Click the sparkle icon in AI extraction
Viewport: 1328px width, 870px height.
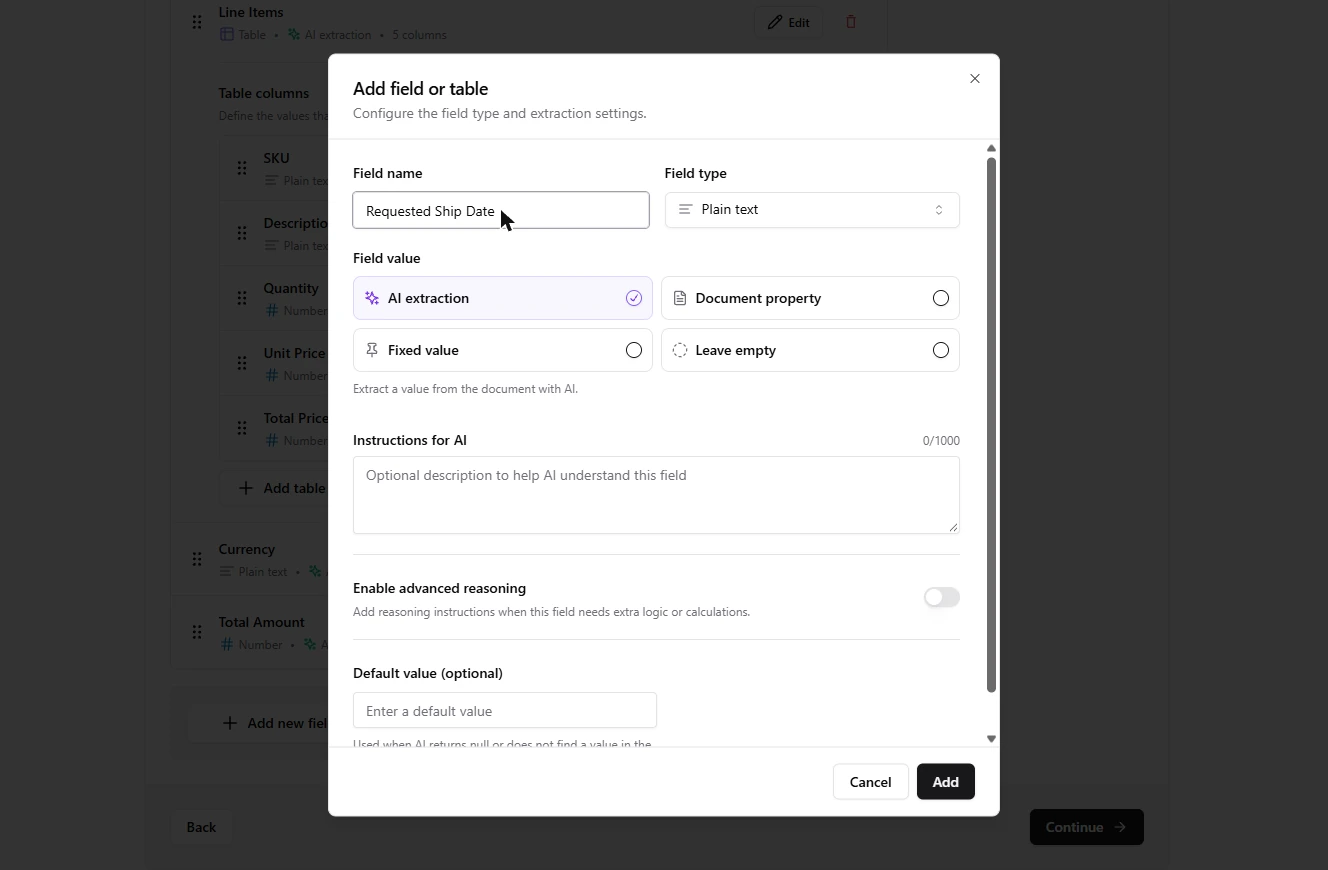[372, 298]
